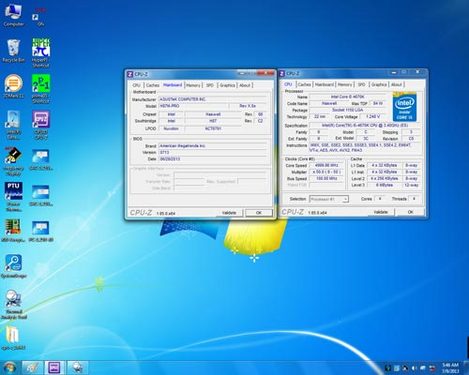Open Caches tab in left CPU-Z window
This screenshot has height=375, width=469.
(x=153, y=85)
